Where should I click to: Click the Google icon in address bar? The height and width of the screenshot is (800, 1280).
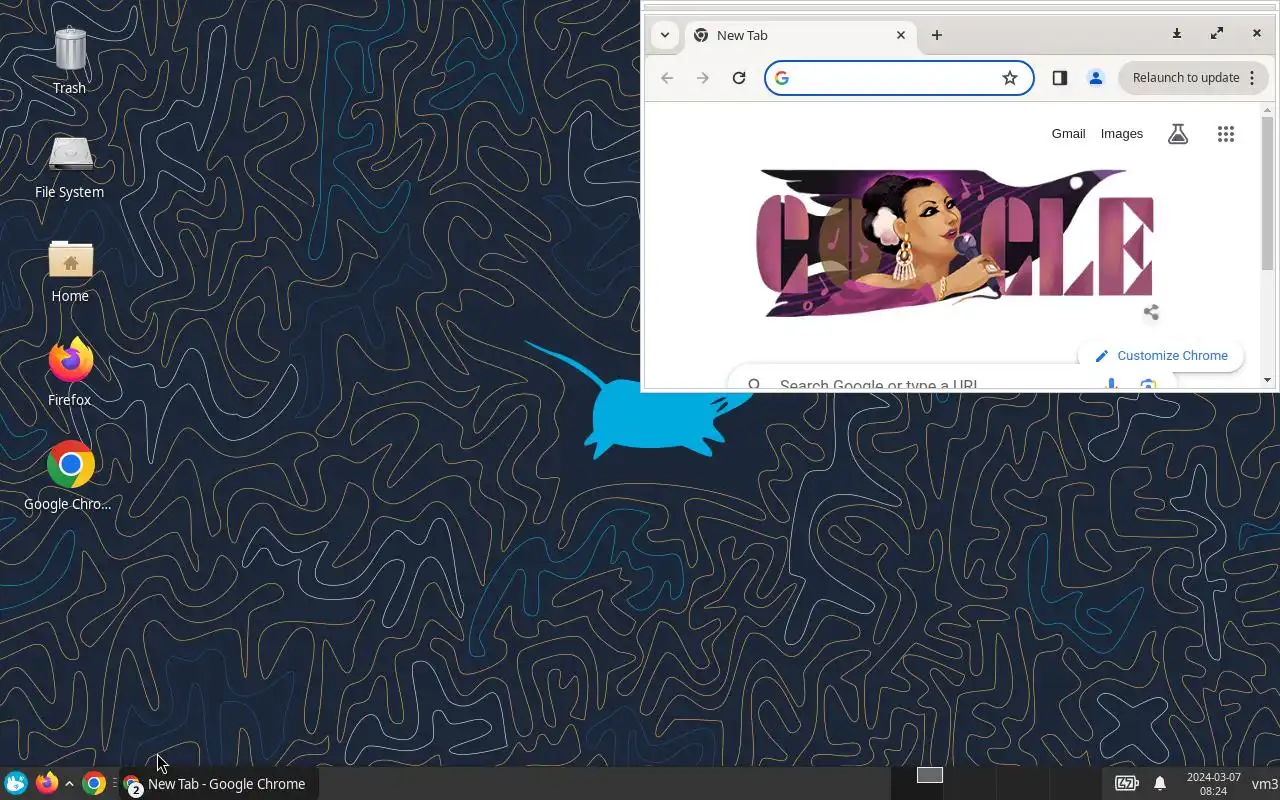pyautogui.click(x=782, y=78)
